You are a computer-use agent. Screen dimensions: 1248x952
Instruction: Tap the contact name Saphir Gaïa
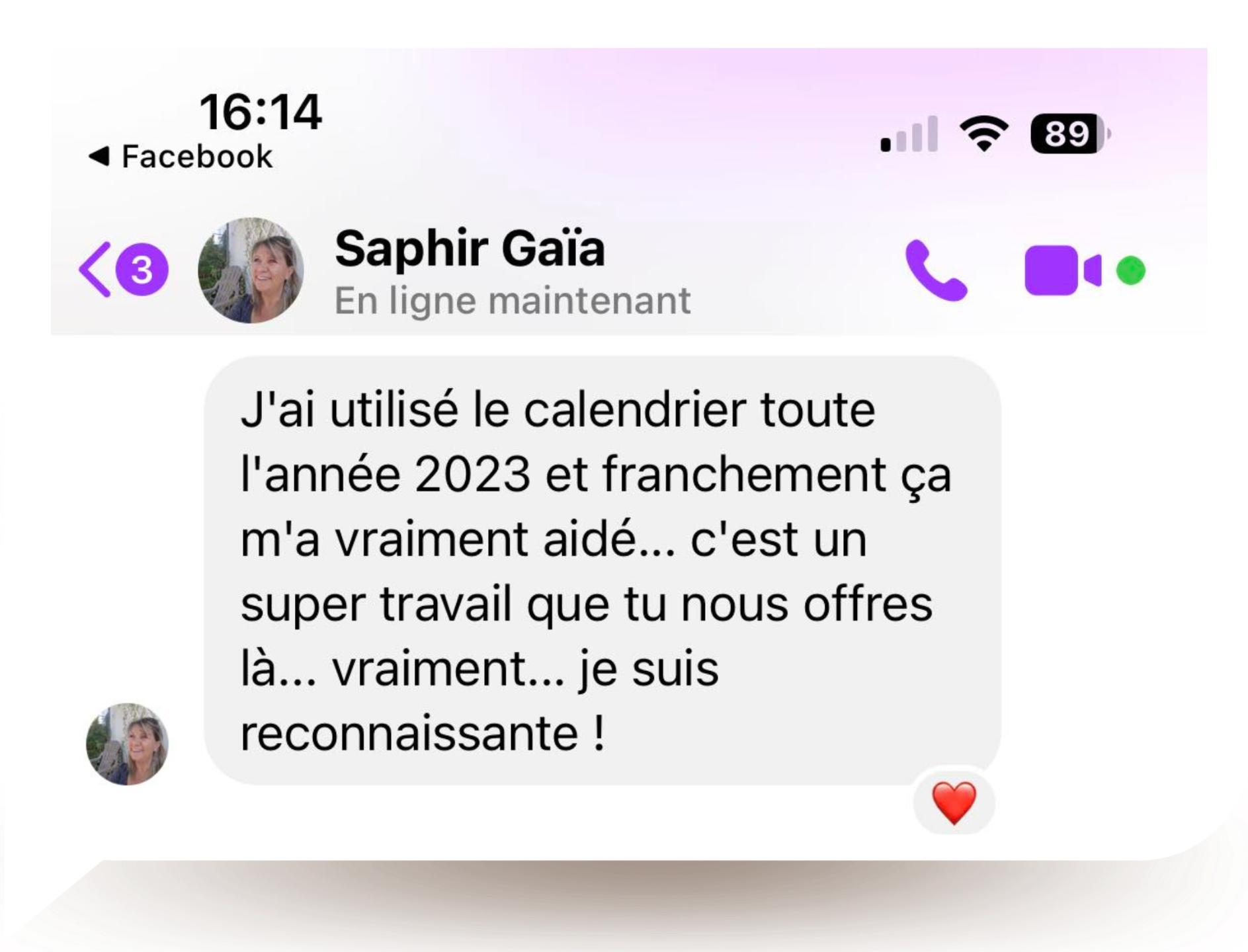pyautogui.click(x=470, y=249)
